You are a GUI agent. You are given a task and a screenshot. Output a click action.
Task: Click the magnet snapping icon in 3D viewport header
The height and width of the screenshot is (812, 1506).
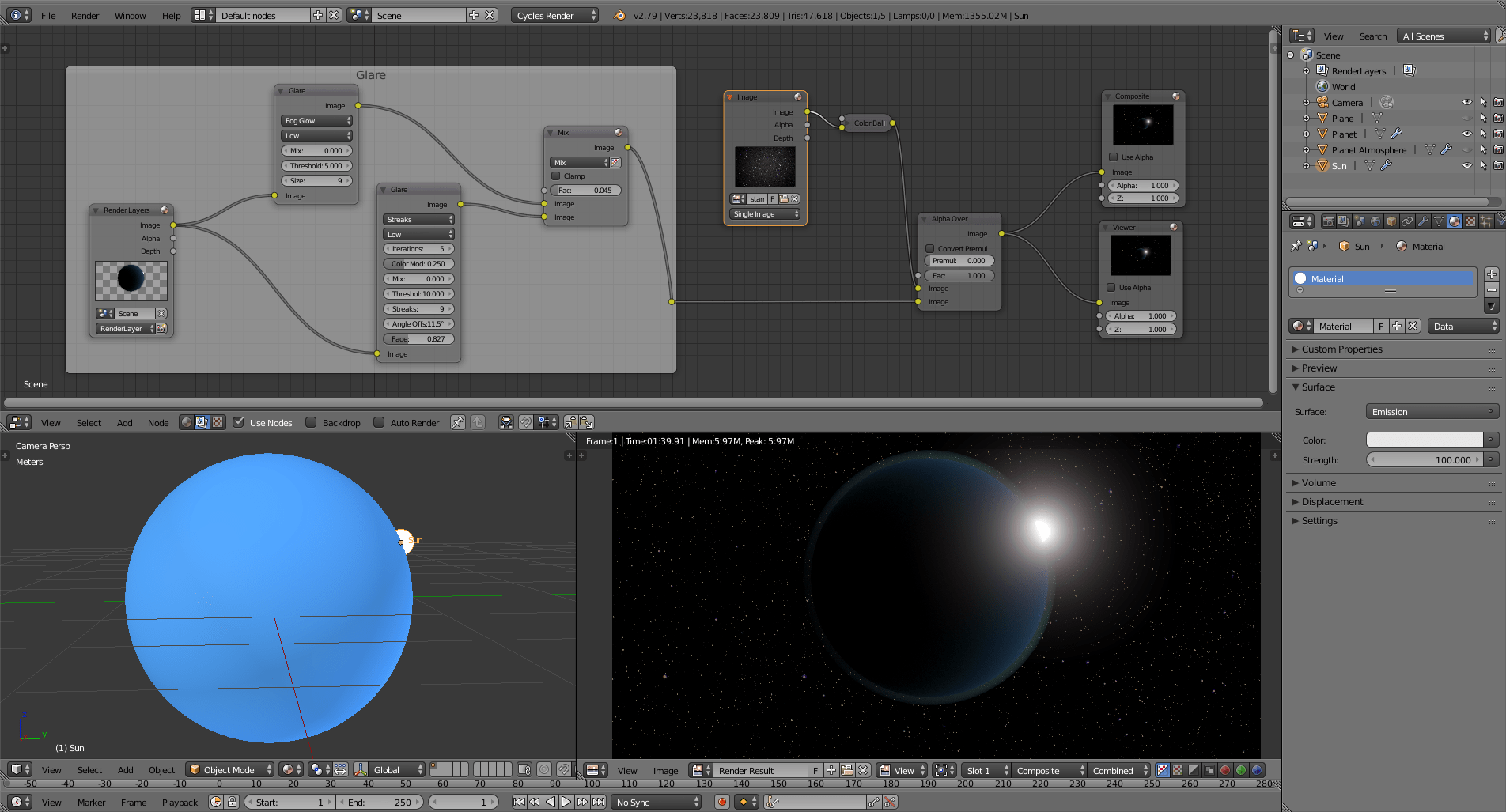coord(564,769)
